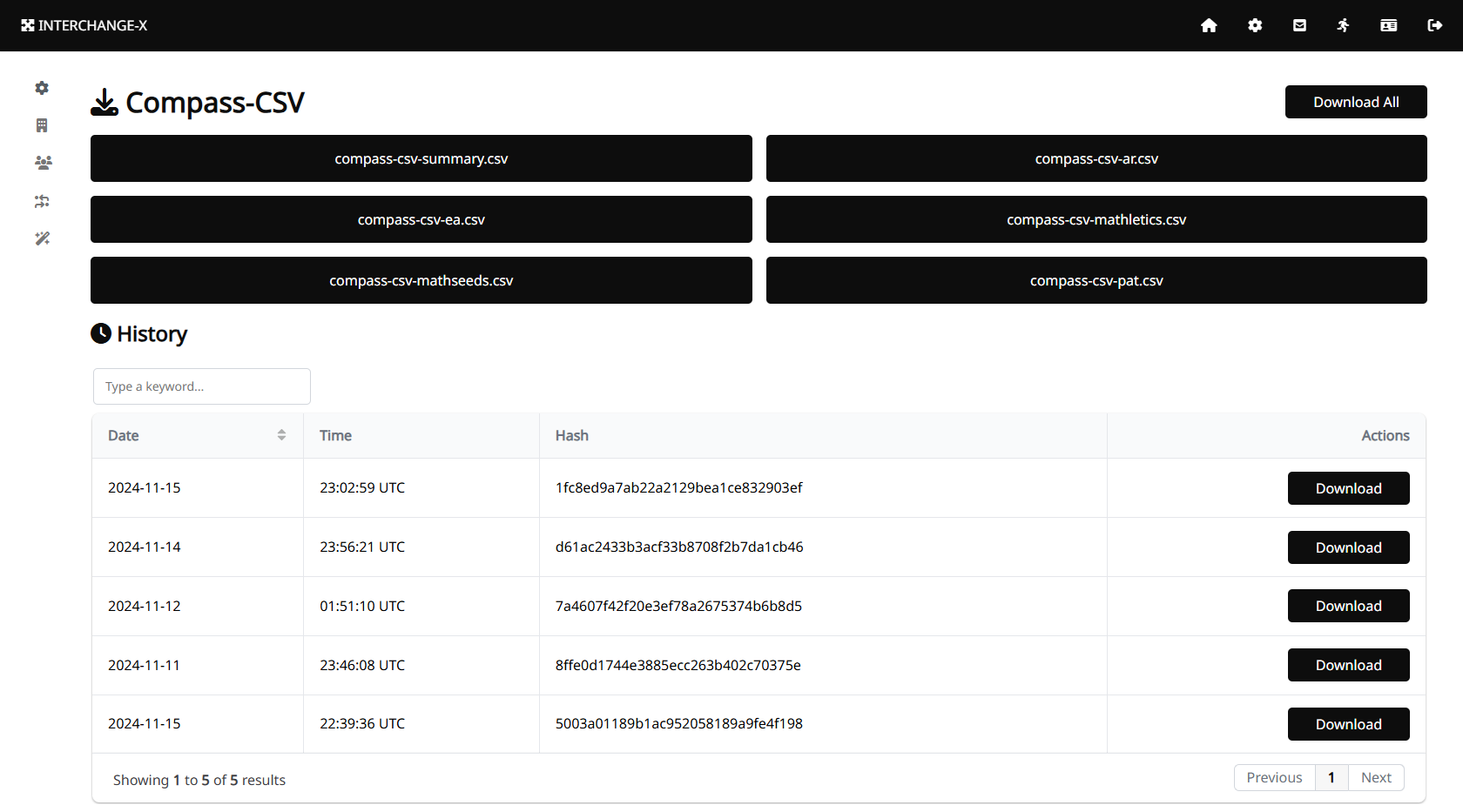Screen dimensions: 1463x812
Task: Download the 23:02:59 UTC entry
Action: [x=1349, y=488]
